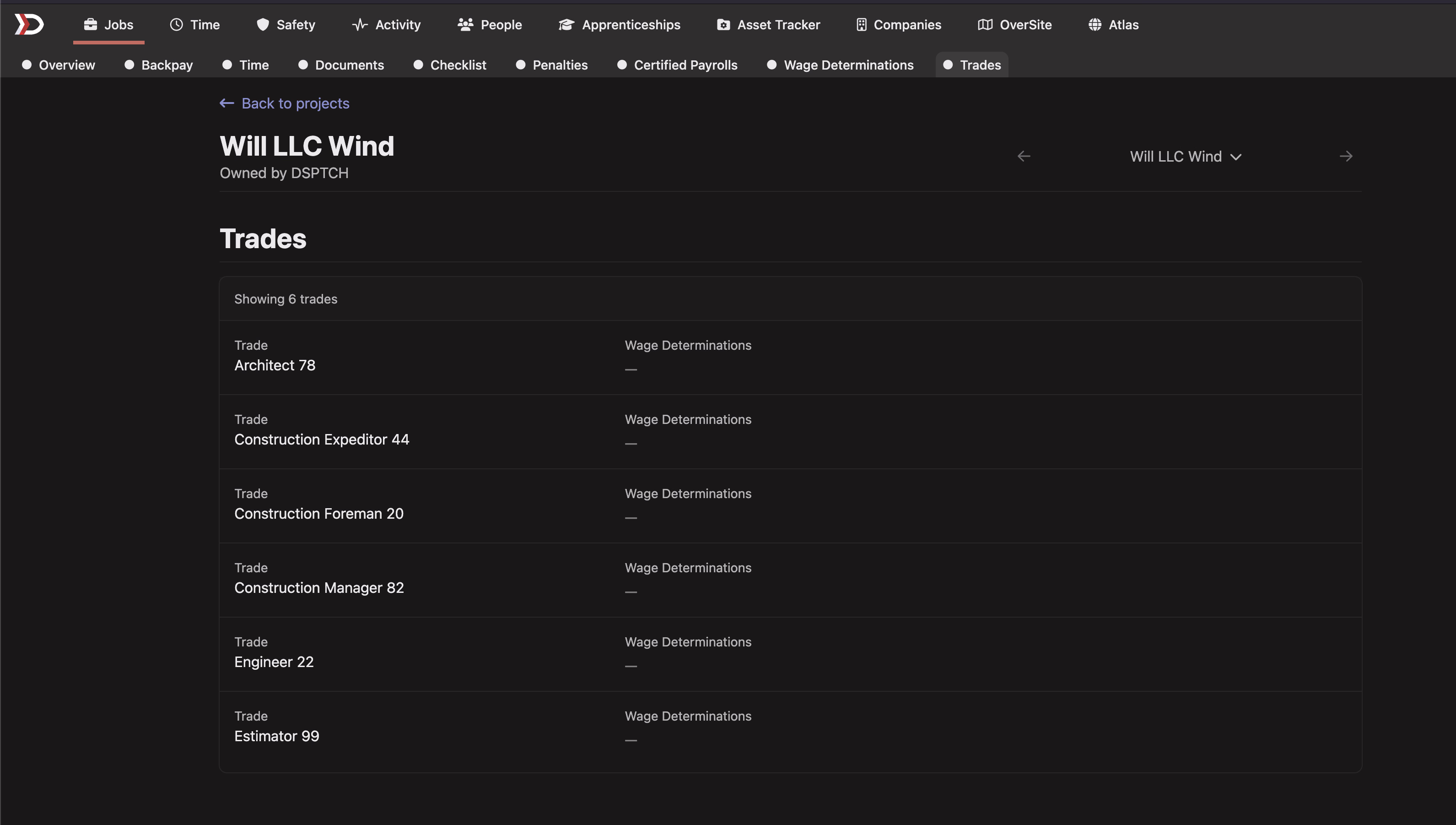Click Wage Determinations label in Architect 78 row
1456x825 pixels.
pyautogui.click(x=688, y=345)
